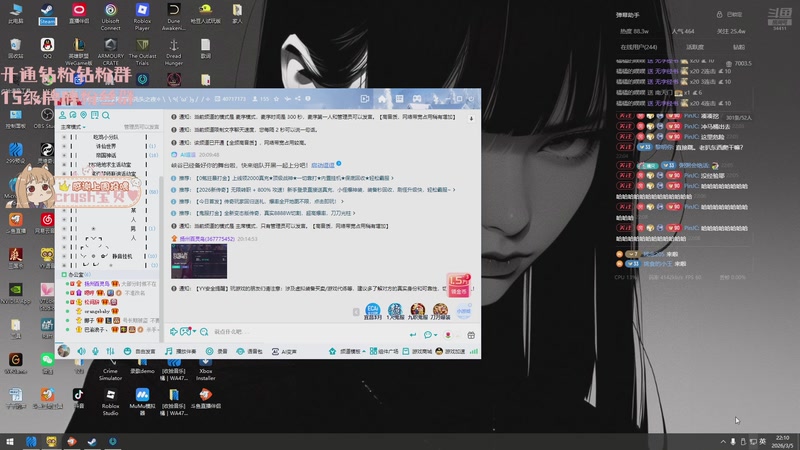
Task: Open the 1元魔服 game icon
Action: pos(395,311)
